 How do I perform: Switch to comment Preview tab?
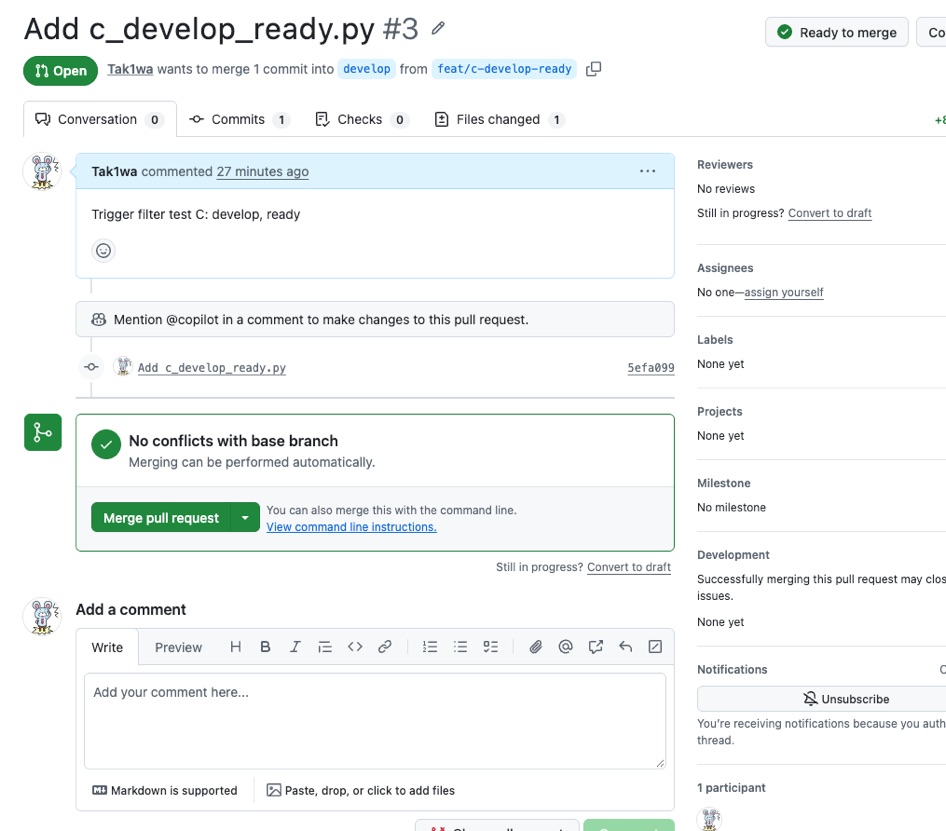179,648
